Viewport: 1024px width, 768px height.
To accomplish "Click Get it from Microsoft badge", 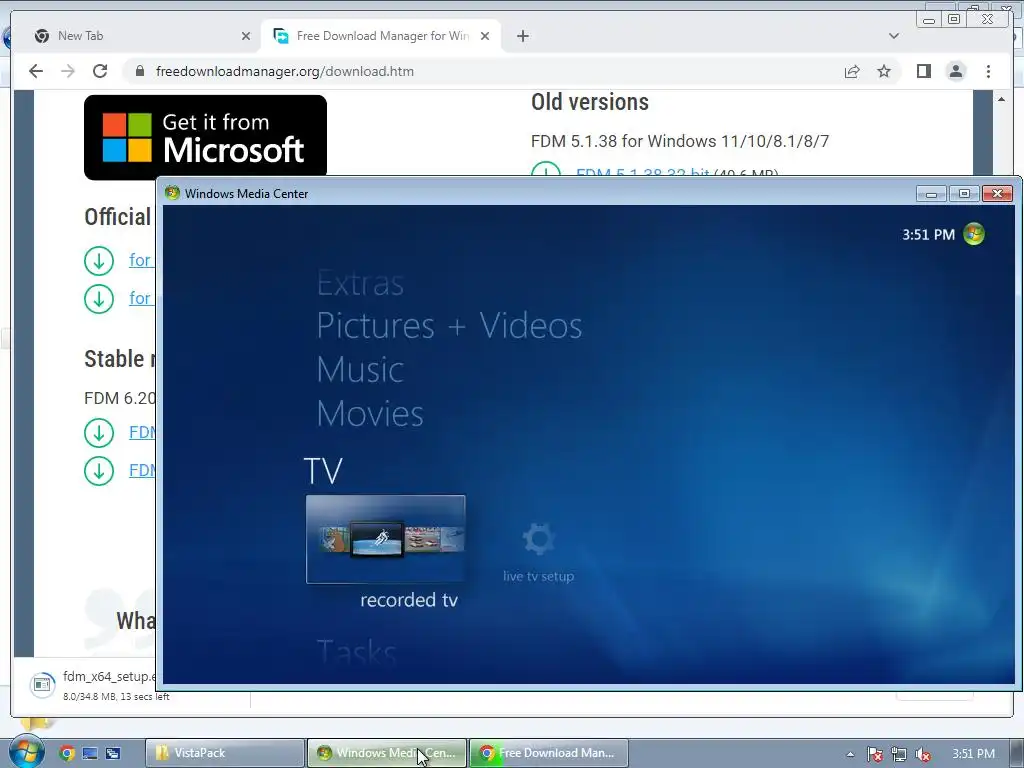I will (205, 137).
